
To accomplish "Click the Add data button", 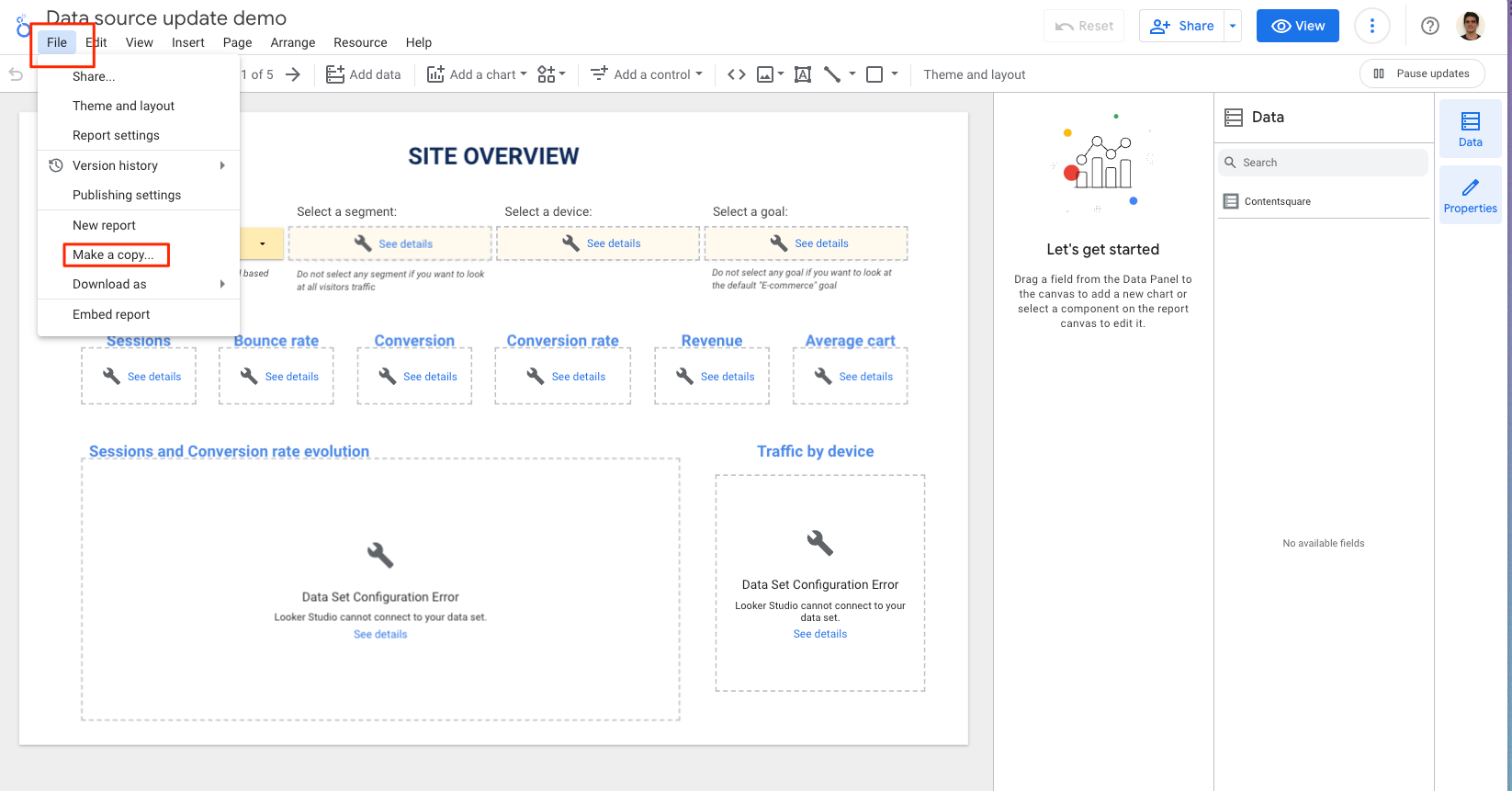I will pos(364,74).
